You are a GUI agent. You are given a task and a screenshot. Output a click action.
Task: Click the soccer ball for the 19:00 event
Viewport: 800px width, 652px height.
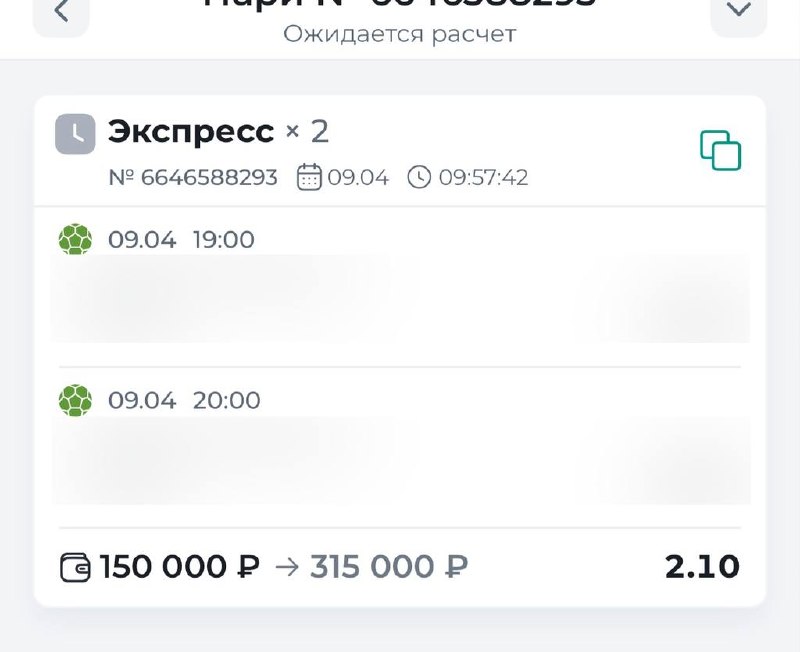(75, 240)
